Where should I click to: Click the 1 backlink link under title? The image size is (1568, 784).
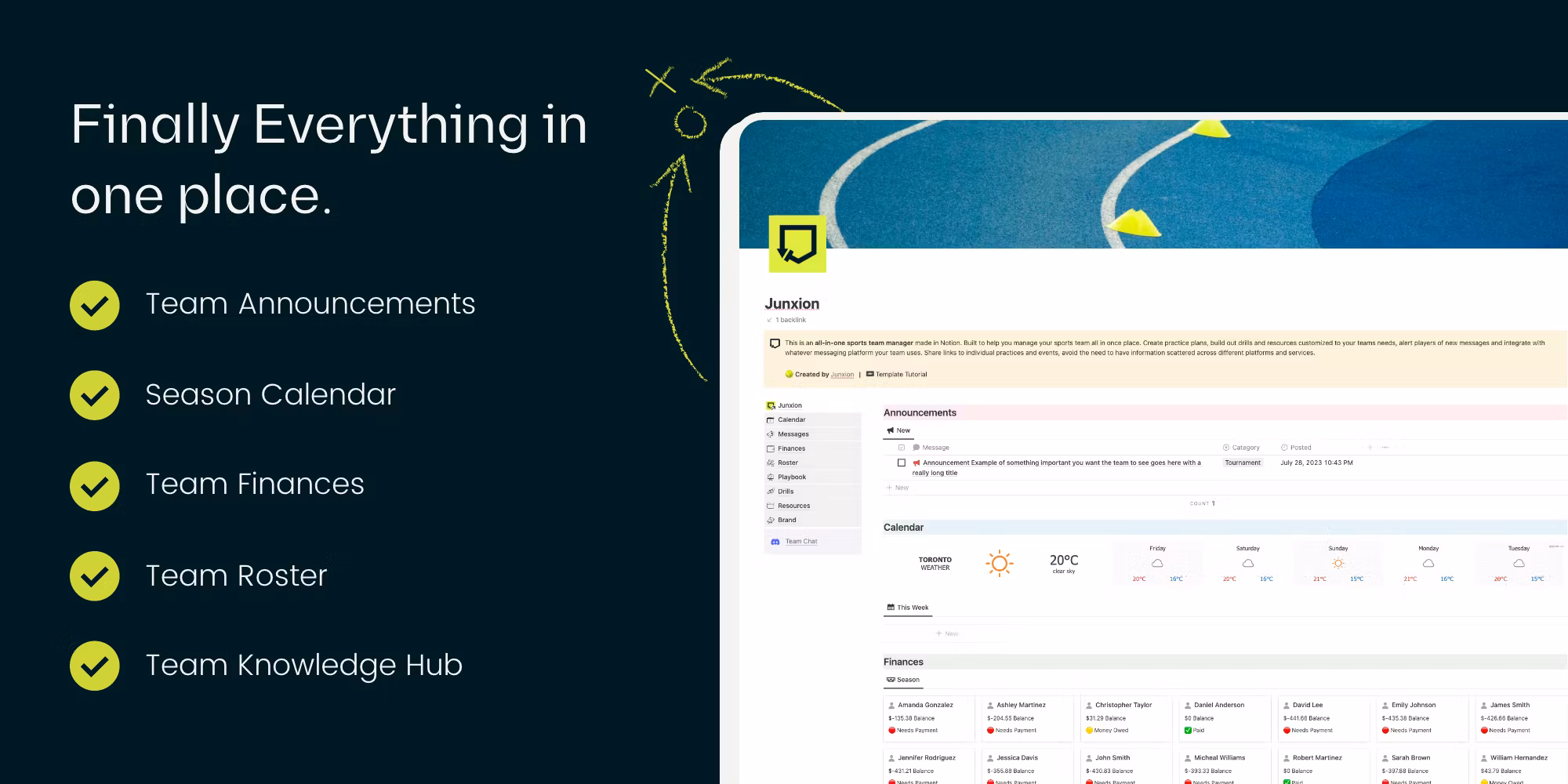tap(789, 320)
